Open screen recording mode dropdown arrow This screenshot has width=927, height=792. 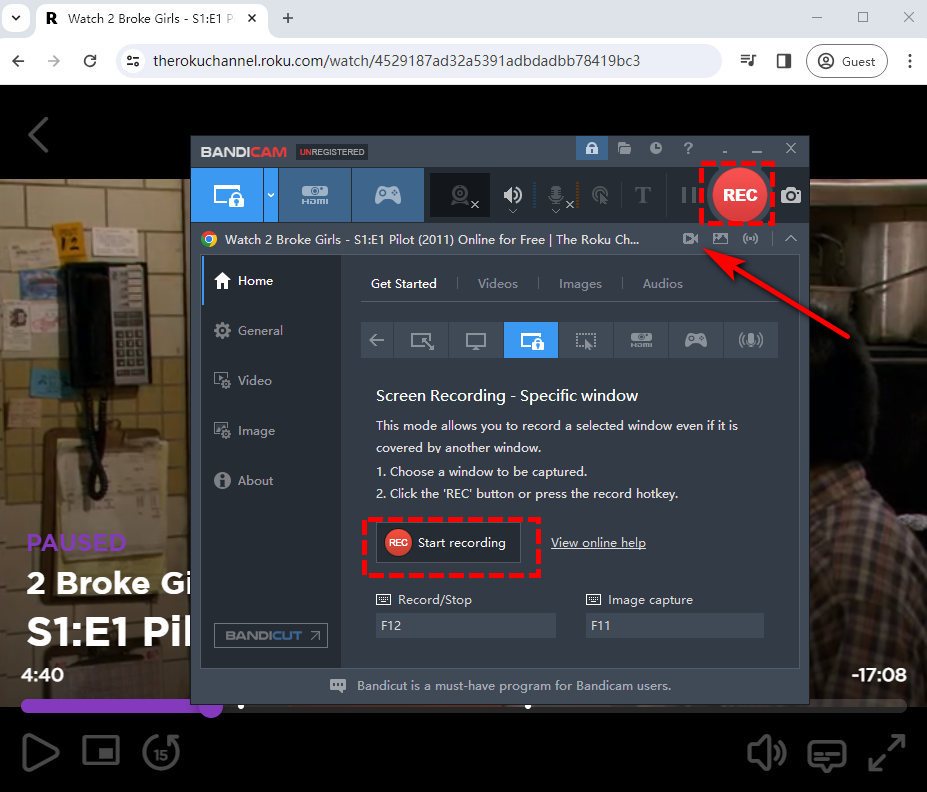(271, 195)
